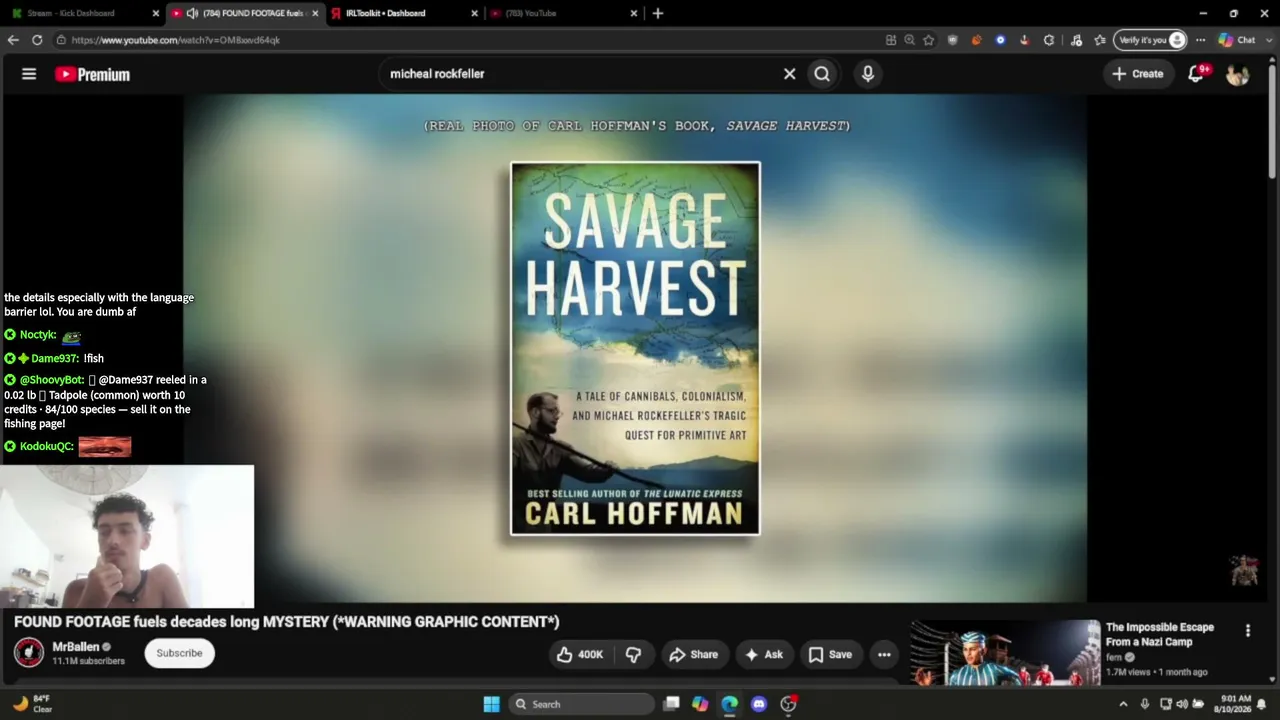Clear the search box with the X
The height and width of the screenshot is (720, 1280).
pyautogui.click(x=789, y=74)
